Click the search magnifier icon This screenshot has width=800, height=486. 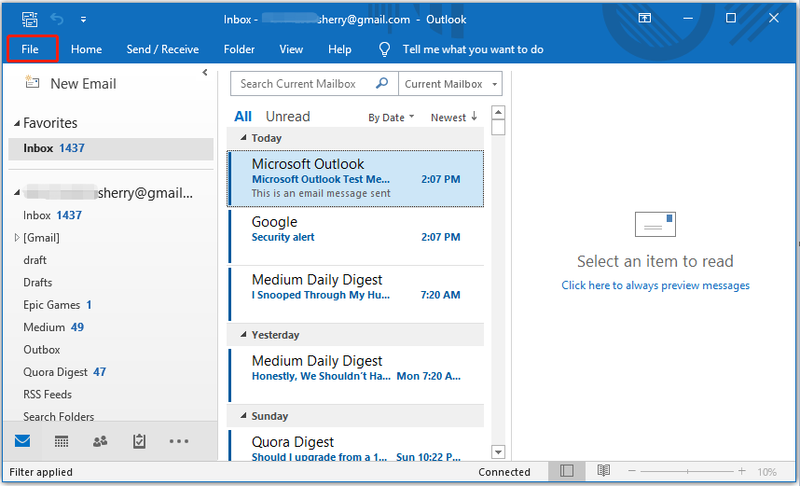coord(382,83)
